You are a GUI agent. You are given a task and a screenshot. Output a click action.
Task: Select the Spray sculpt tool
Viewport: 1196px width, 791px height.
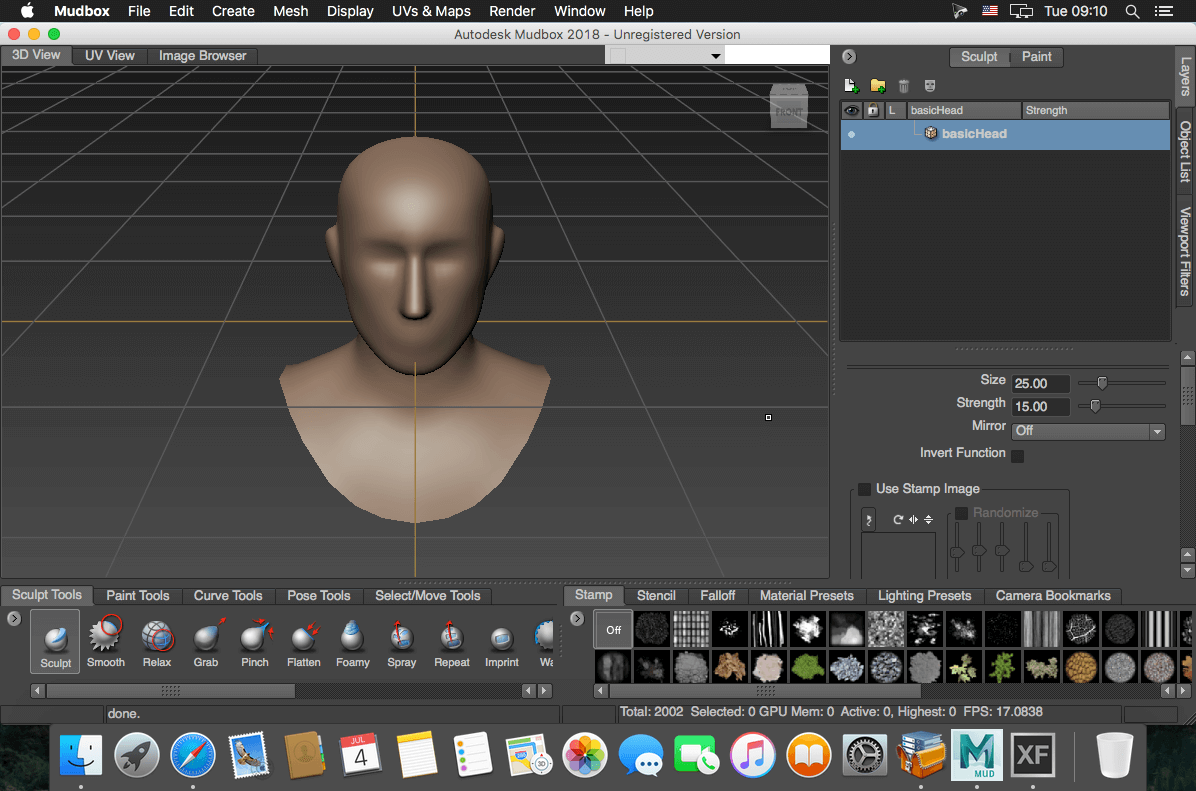click(401, 641)
